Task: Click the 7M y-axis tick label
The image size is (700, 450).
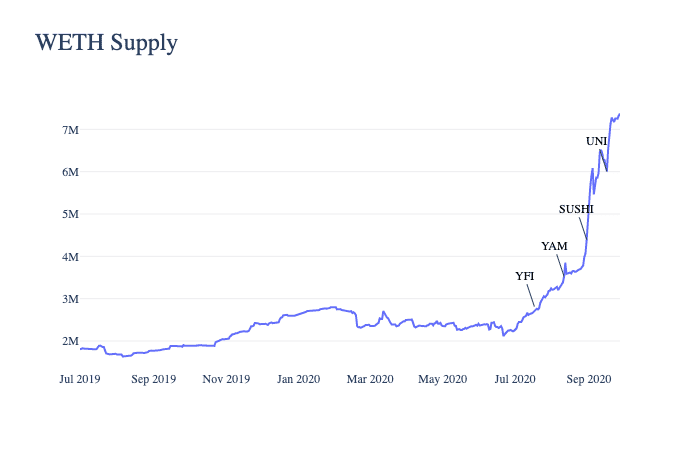Action: (x=71, y=130)
